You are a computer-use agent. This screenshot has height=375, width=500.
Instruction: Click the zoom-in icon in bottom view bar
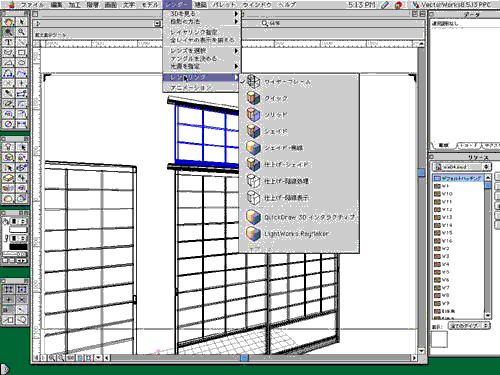click(52, 358)
